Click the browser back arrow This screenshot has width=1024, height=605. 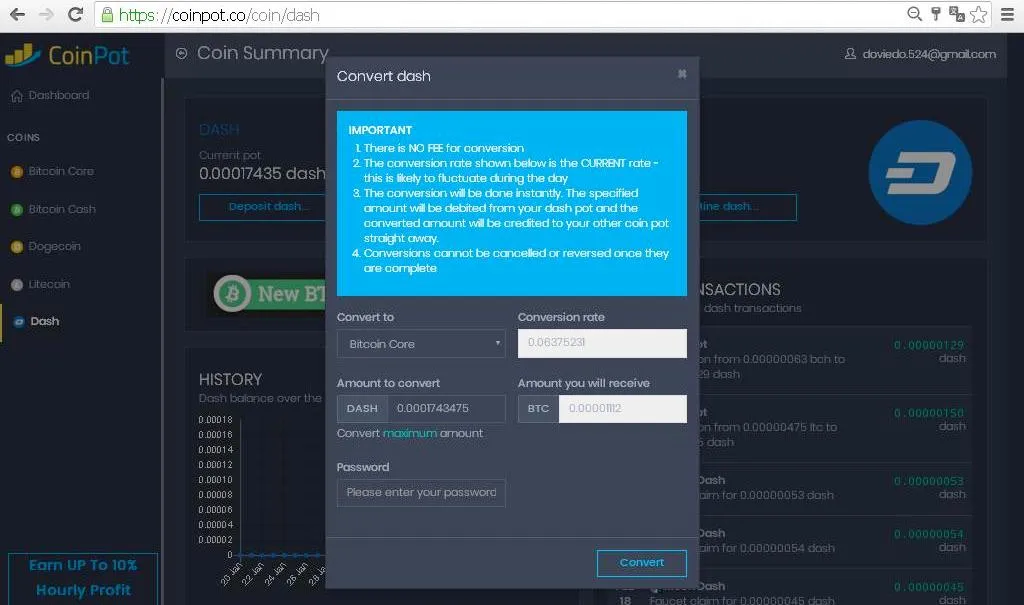click(18, 14)
